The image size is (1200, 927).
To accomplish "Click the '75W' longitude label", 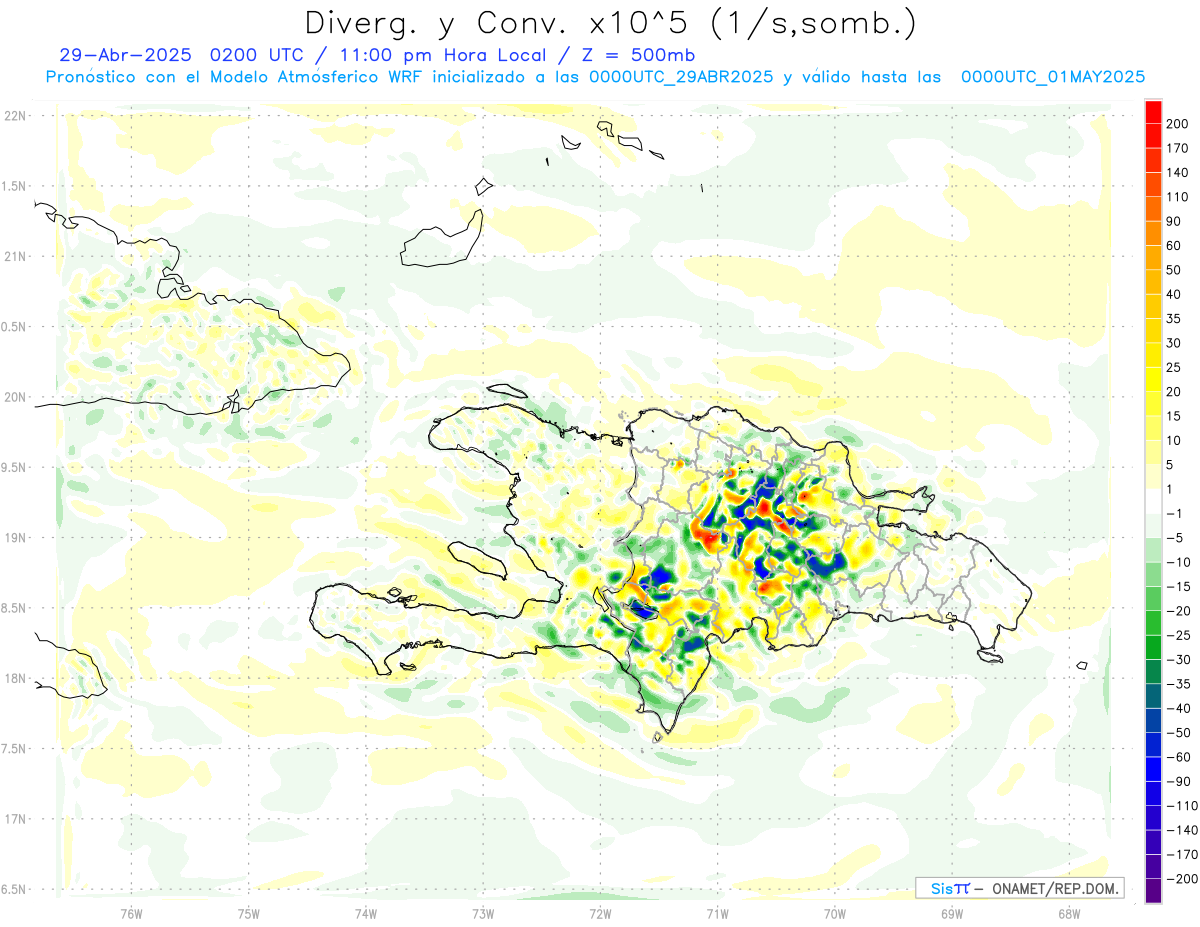I will coord(248,913).
